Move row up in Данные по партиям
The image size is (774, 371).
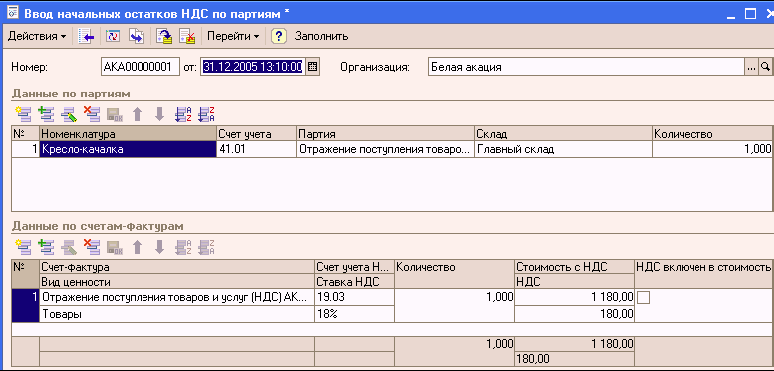click(137, 114)
